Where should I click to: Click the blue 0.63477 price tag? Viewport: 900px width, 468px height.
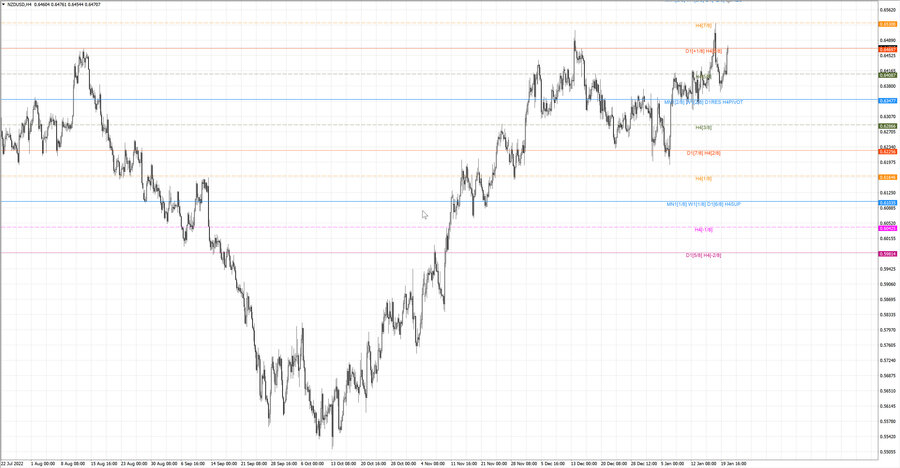tap(888, 100)
